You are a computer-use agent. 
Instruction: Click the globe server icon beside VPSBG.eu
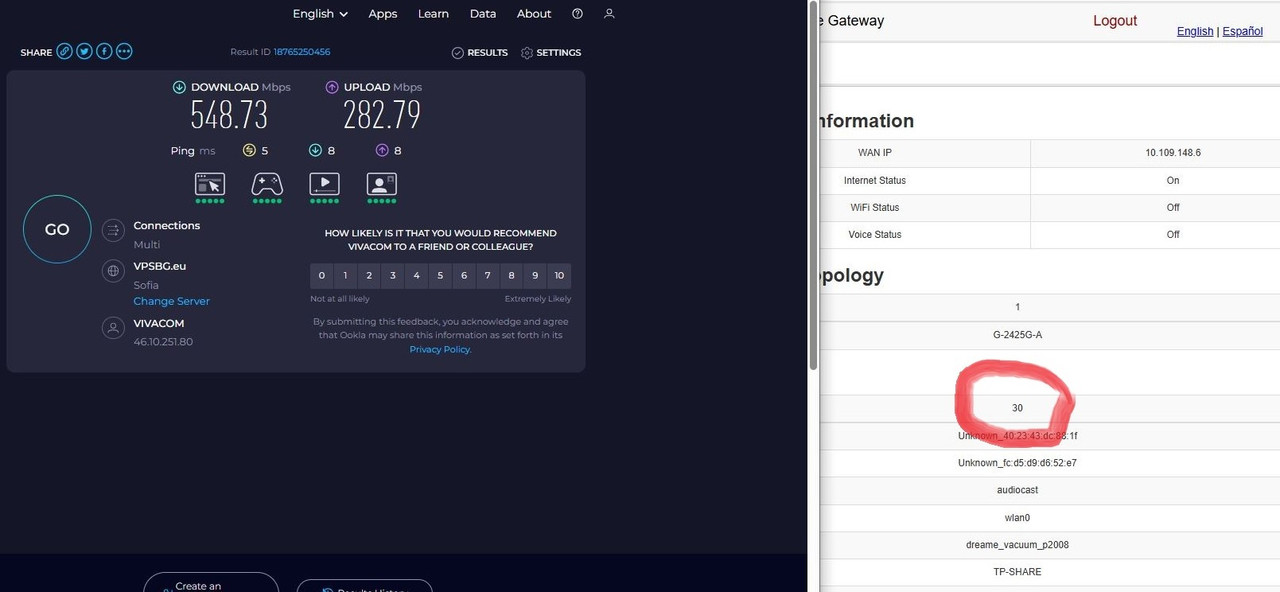tap(114, 271)
